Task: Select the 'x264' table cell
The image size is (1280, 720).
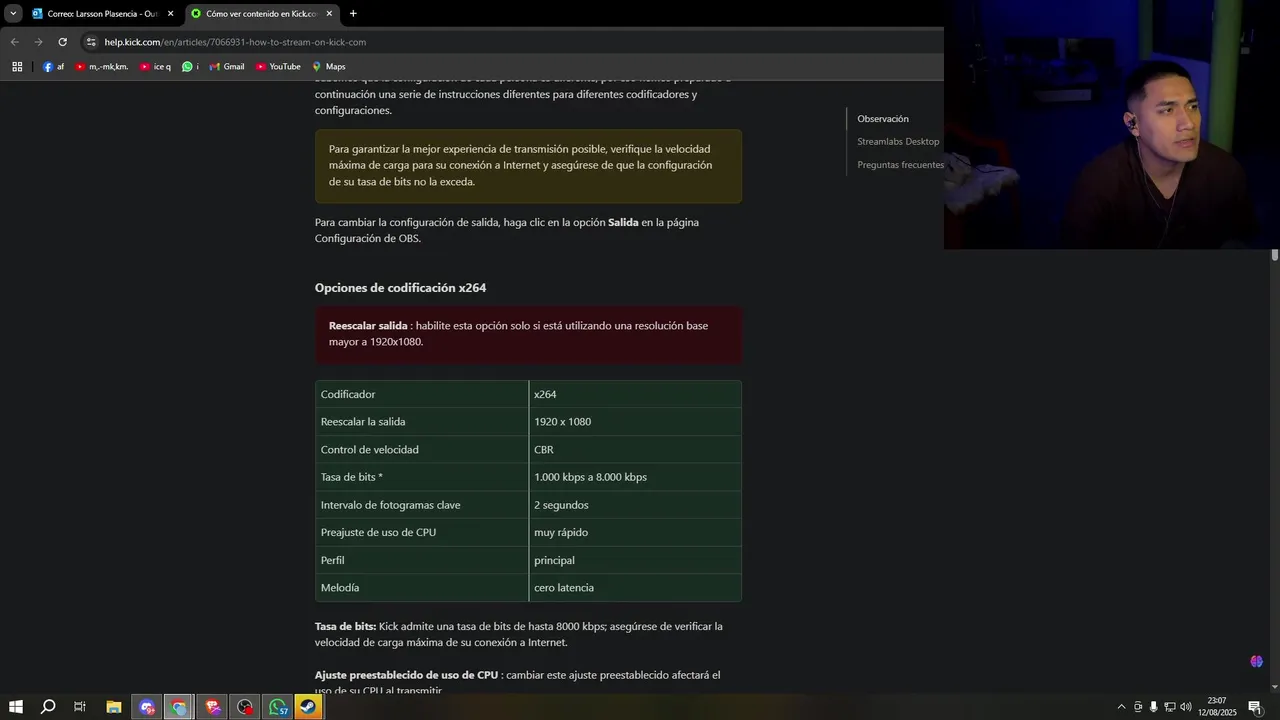Action: coord(635,394)
